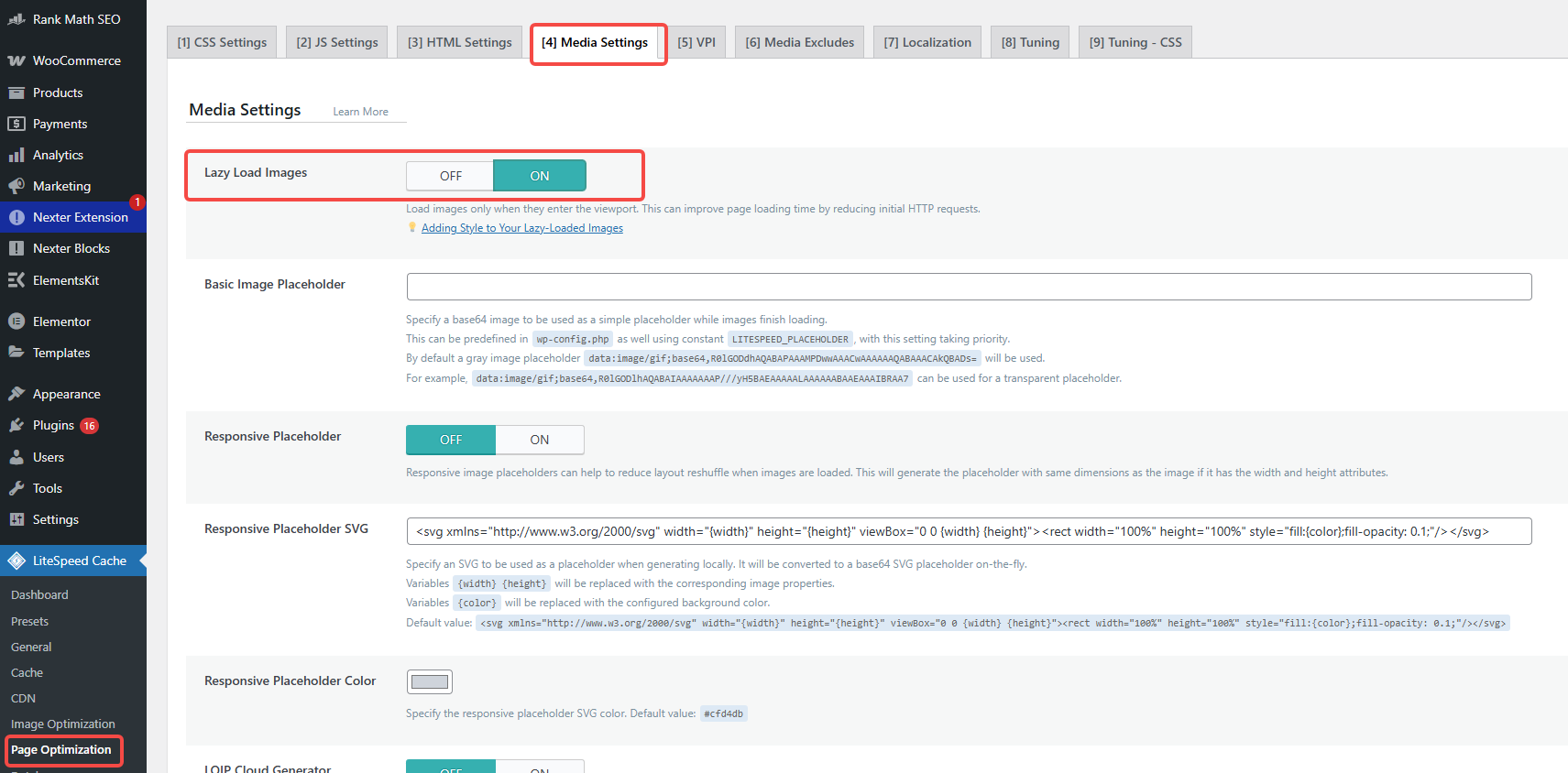Screen dimensions: 1568x773
Task: Click the Learn More link
Action: tap(360, 112)
